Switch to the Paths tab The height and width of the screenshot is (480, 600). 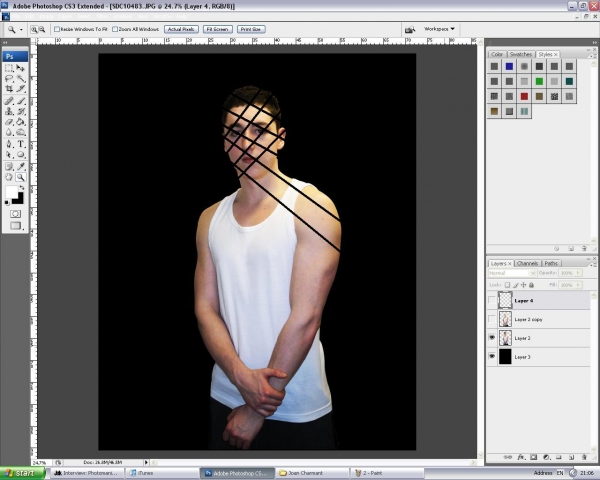pyautogui.click(x=551, y=263)
